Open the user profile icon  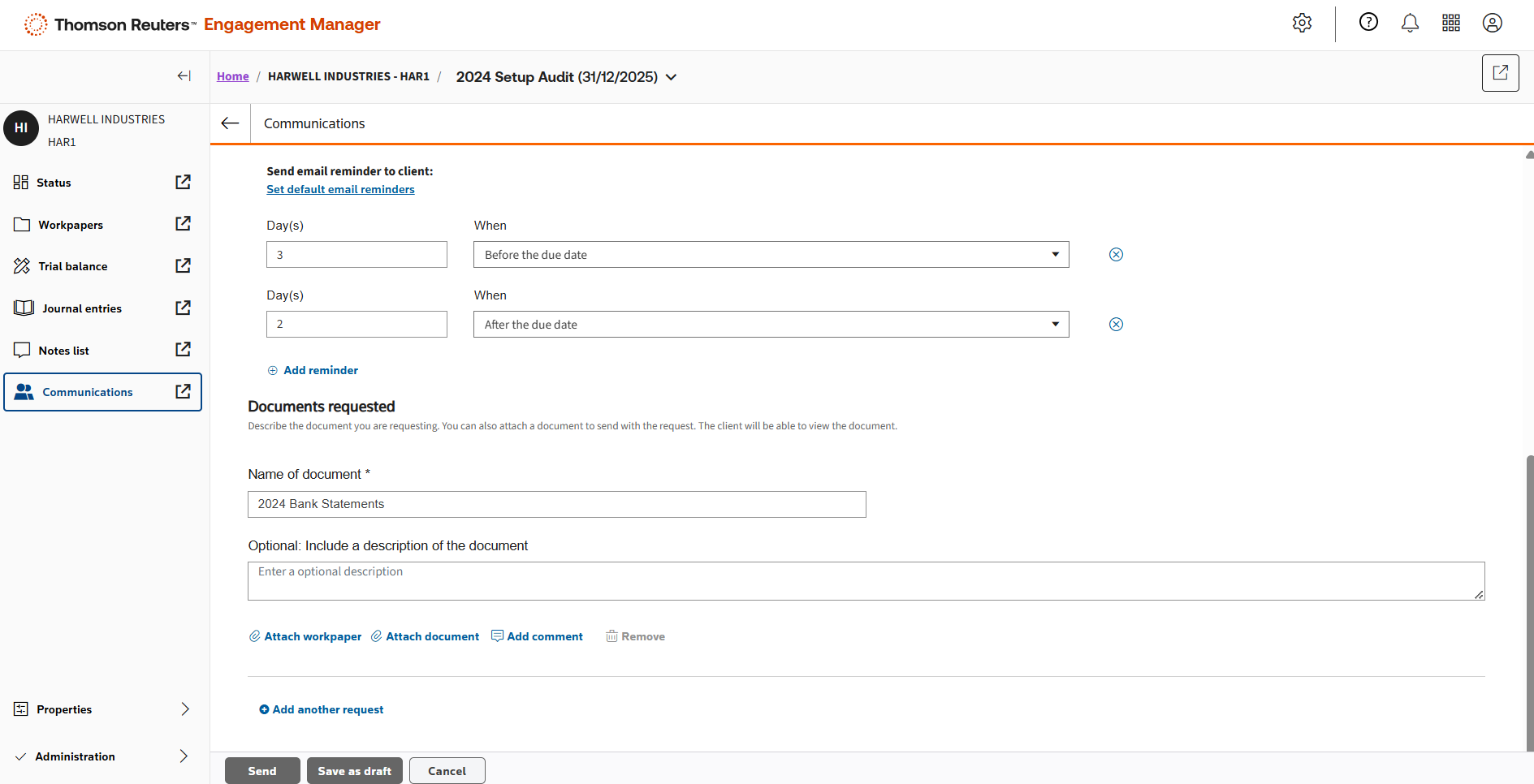[1492, 24]
